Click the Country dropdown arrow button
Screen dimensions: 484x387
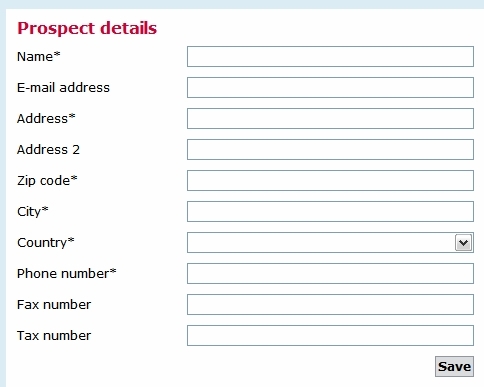[463, 243]
